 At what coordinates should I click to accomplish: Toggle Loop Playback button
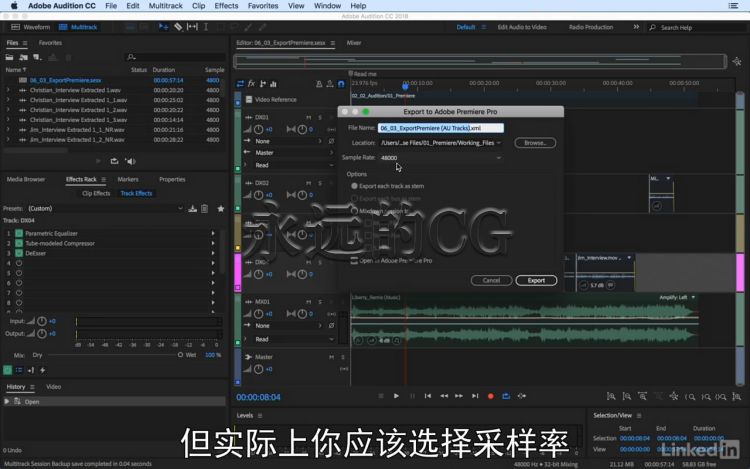click(x=506, y=396)
